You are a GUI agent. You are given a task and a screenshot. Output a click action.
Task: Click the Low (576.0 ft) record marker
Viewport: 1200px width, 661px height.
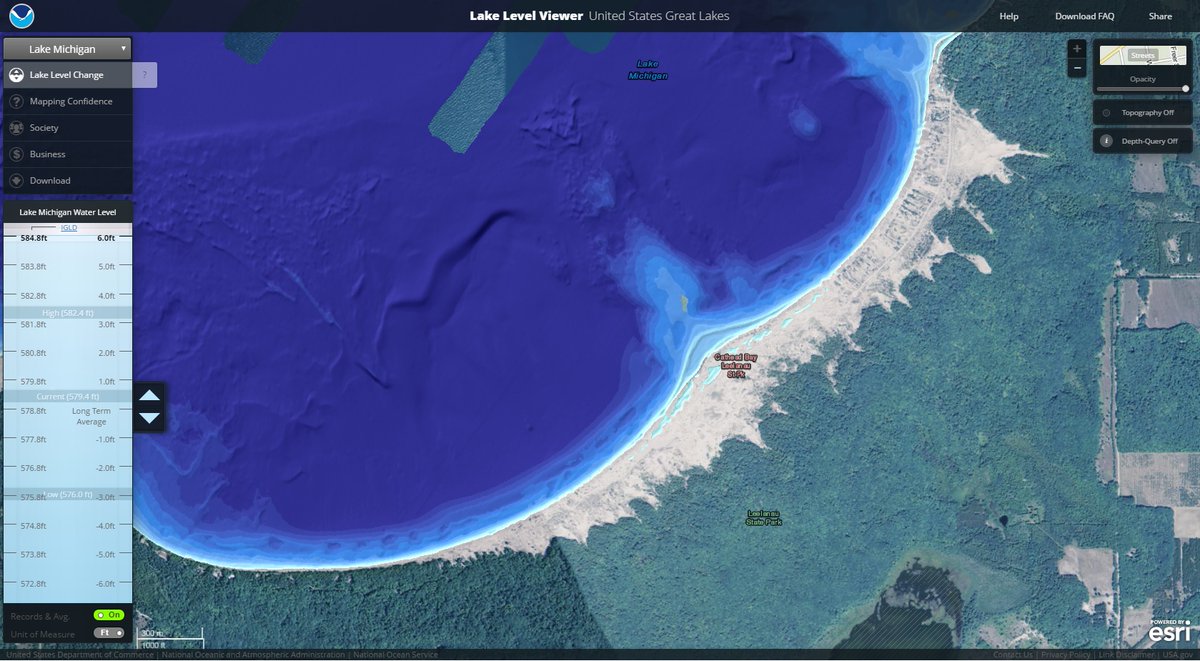point(67,495)
